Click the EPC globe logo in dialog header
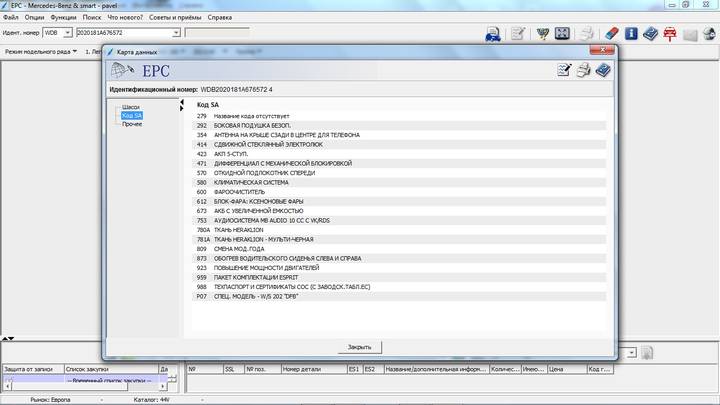This screenshot has height=405, width=720. tap(122, 70)
